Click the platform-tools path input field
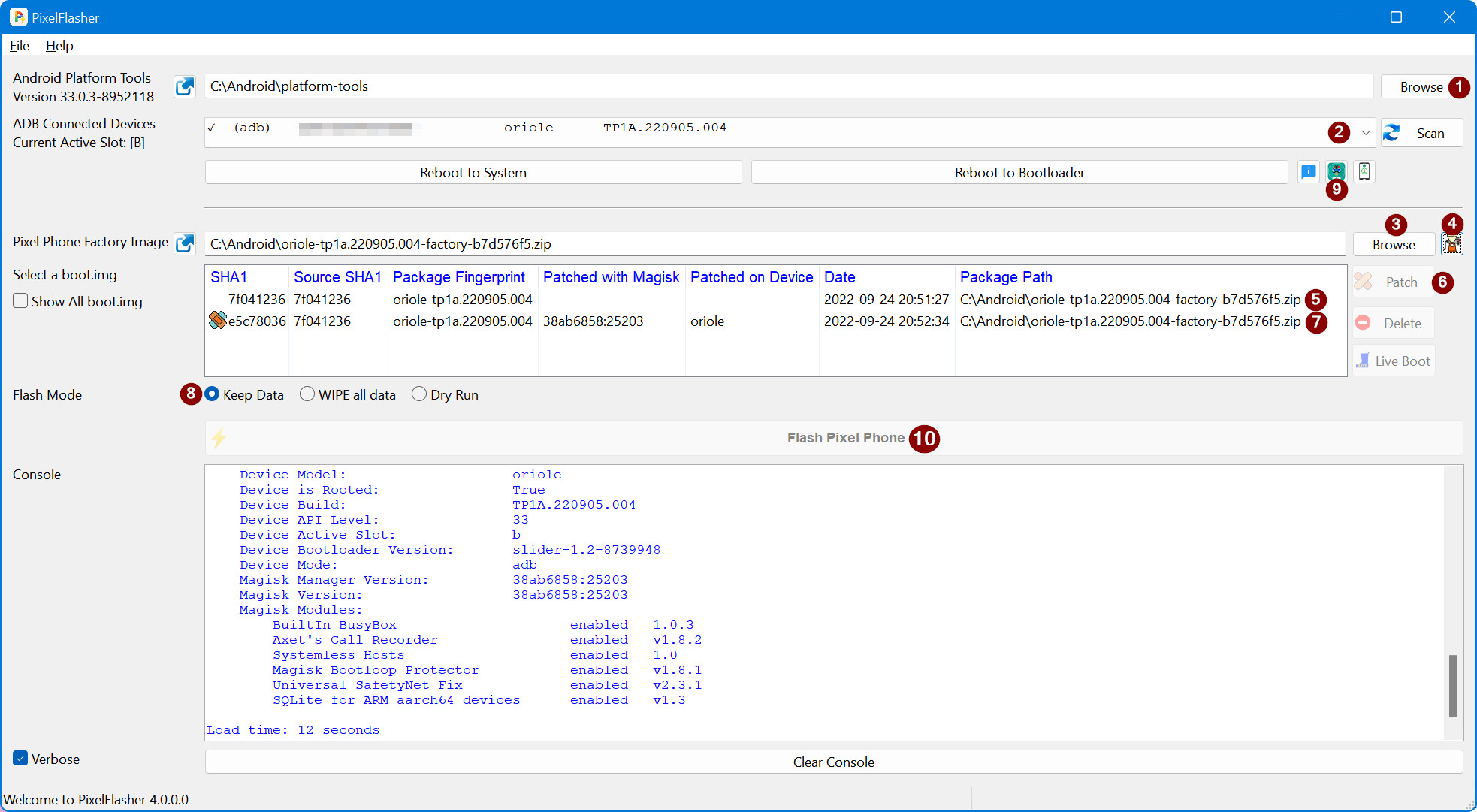 click(789, 86)
